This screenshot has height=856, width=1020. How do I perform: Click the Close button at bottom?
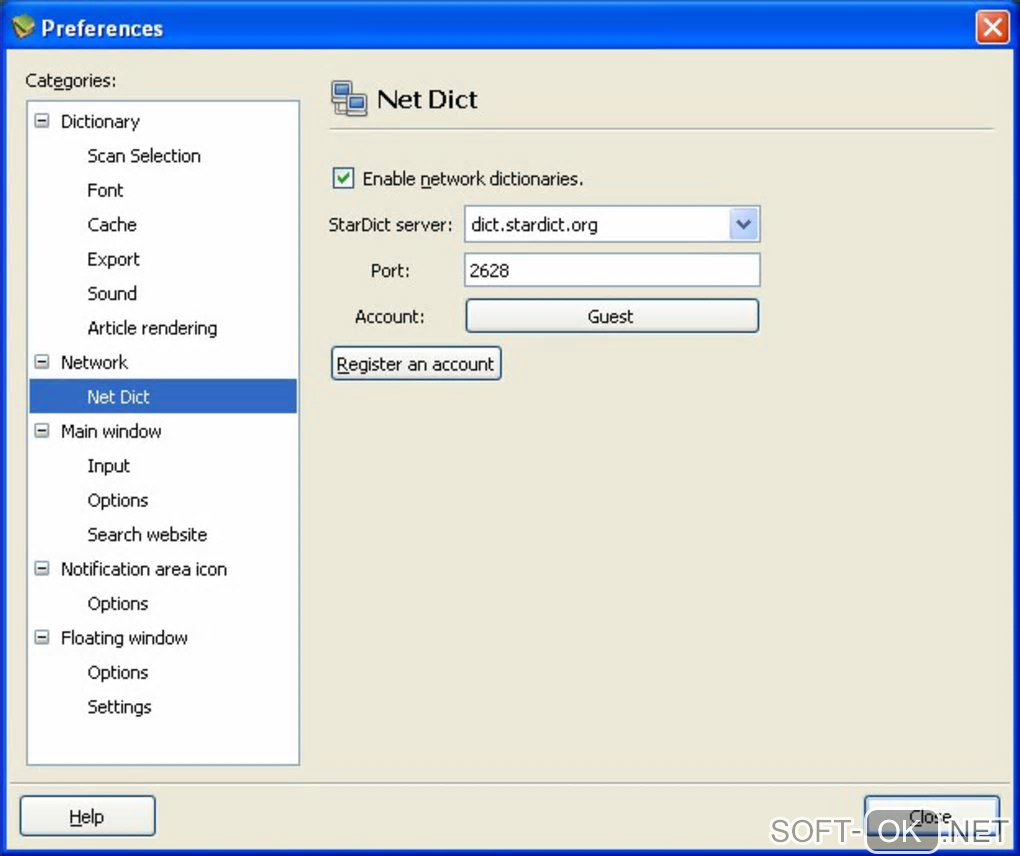coord(931,816)
